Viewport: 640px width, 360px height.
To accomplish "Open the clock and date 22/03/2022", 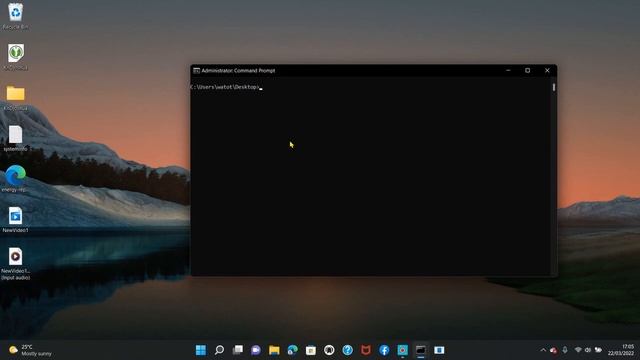I will tap(621, 350).
